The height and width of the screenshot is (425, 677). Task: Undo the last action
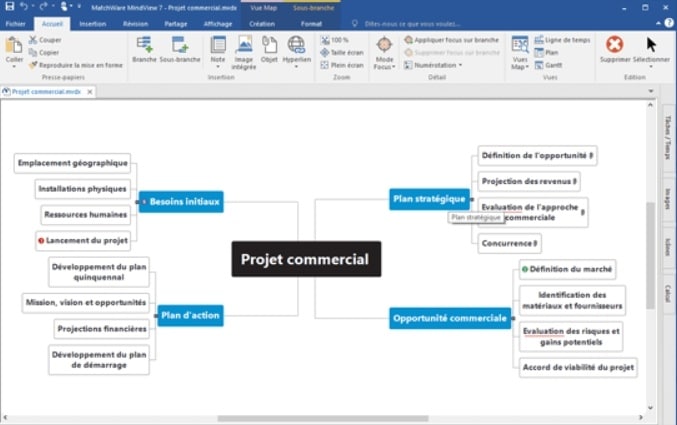coord(24,6)
